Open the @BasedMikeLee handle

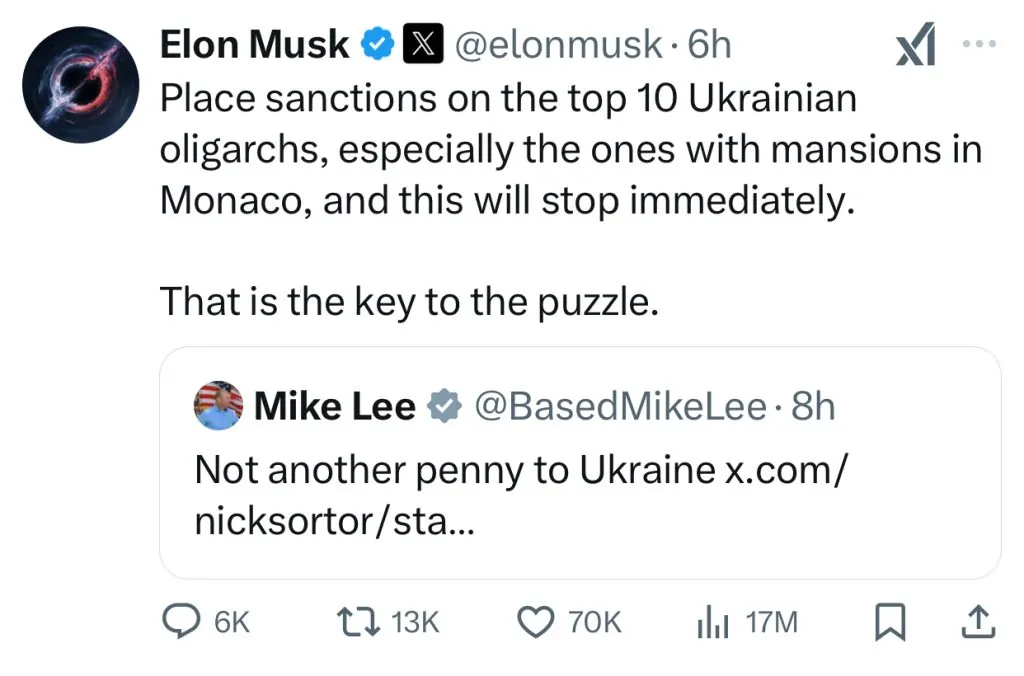tap(619, 406)
